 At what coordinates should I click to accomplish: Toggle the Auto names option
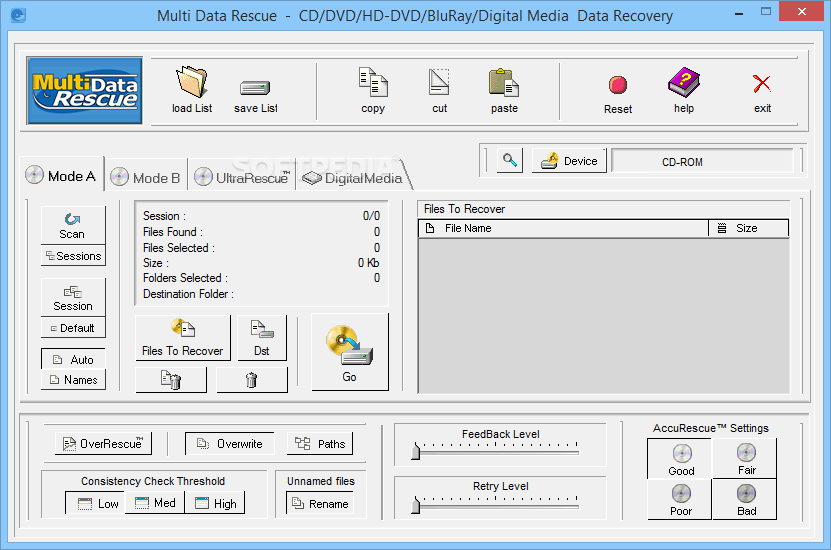[73, 359]
